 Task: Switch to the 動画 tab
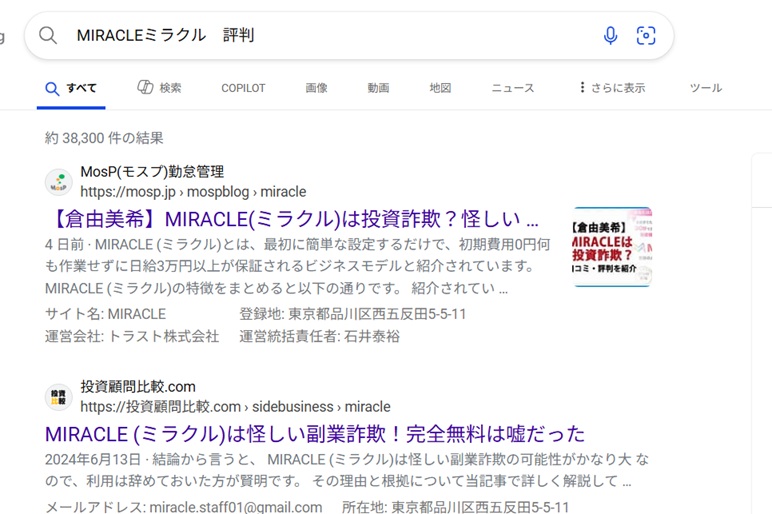tap(378, 88)
